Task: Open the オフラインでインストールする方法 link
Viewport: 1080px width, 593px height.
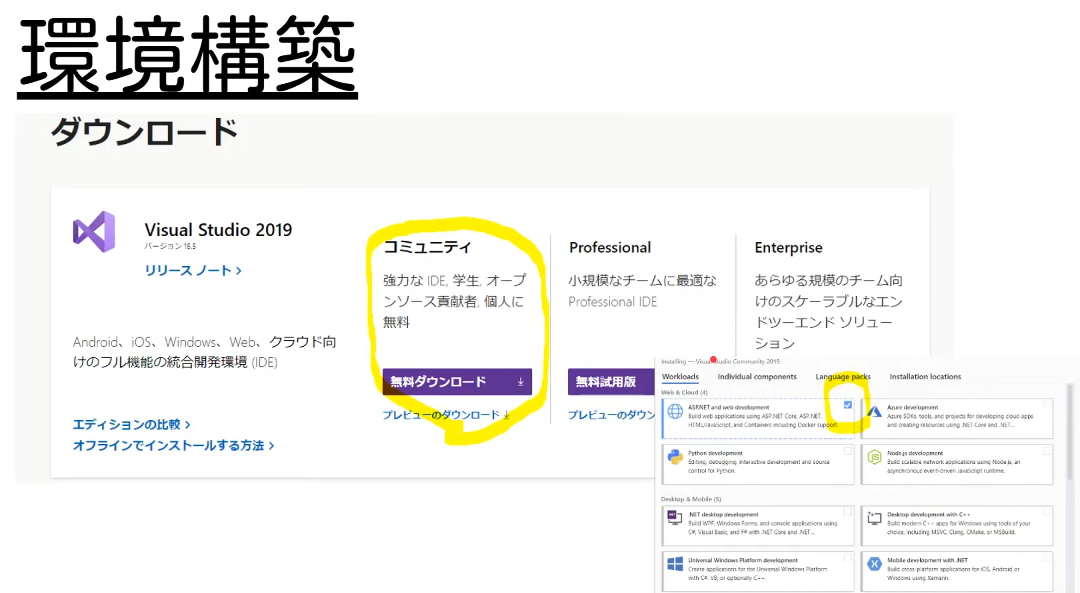Action: pyautogui.click(x=174, y=446)
